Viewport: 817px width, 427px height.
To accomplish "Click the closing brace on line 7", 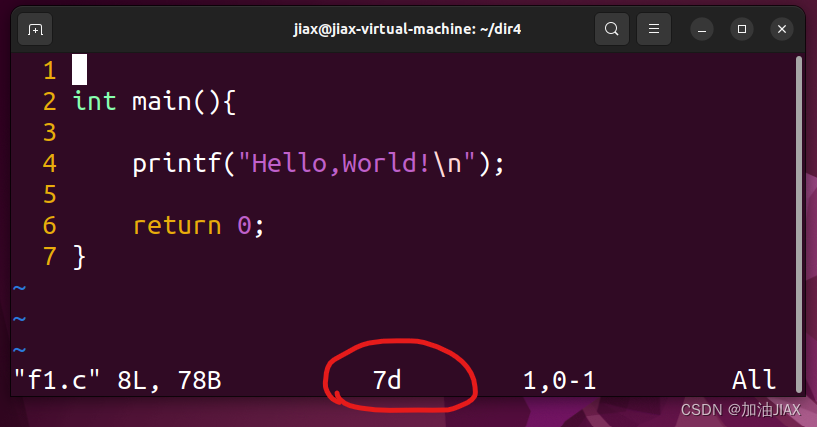I will (79, 257).
